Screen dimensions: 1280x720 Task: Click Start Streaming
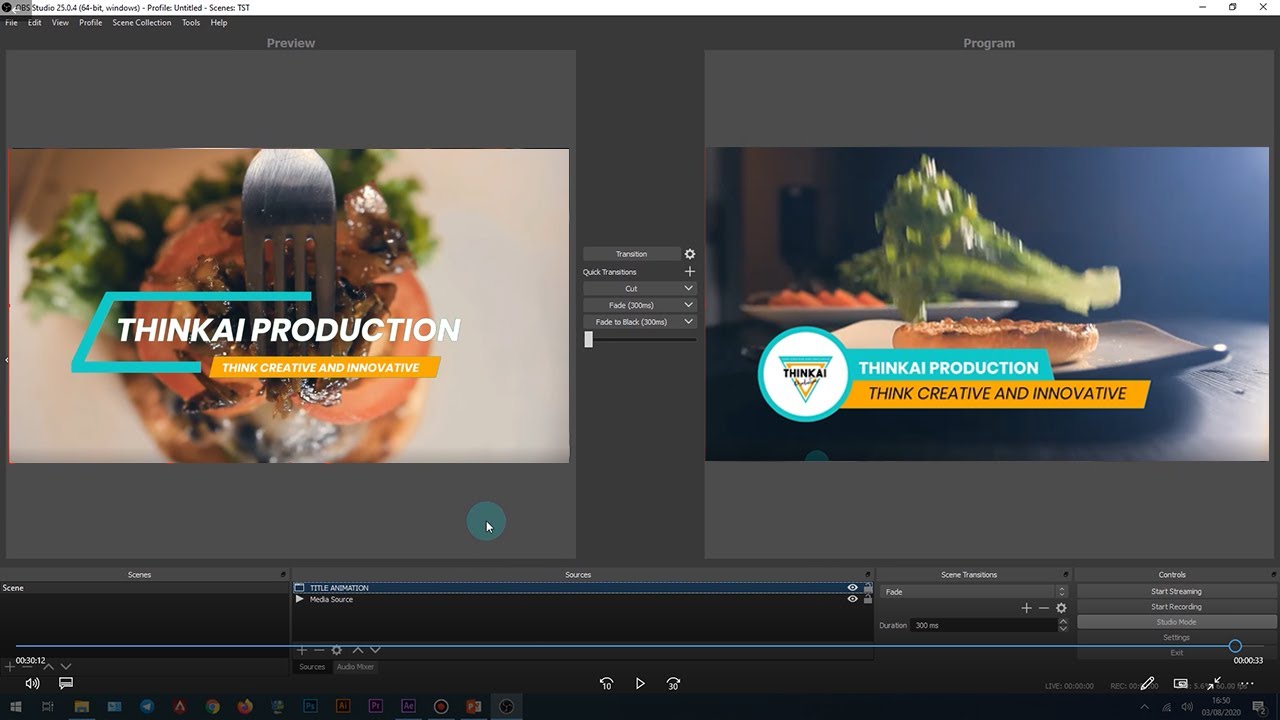click(1176, 591)
